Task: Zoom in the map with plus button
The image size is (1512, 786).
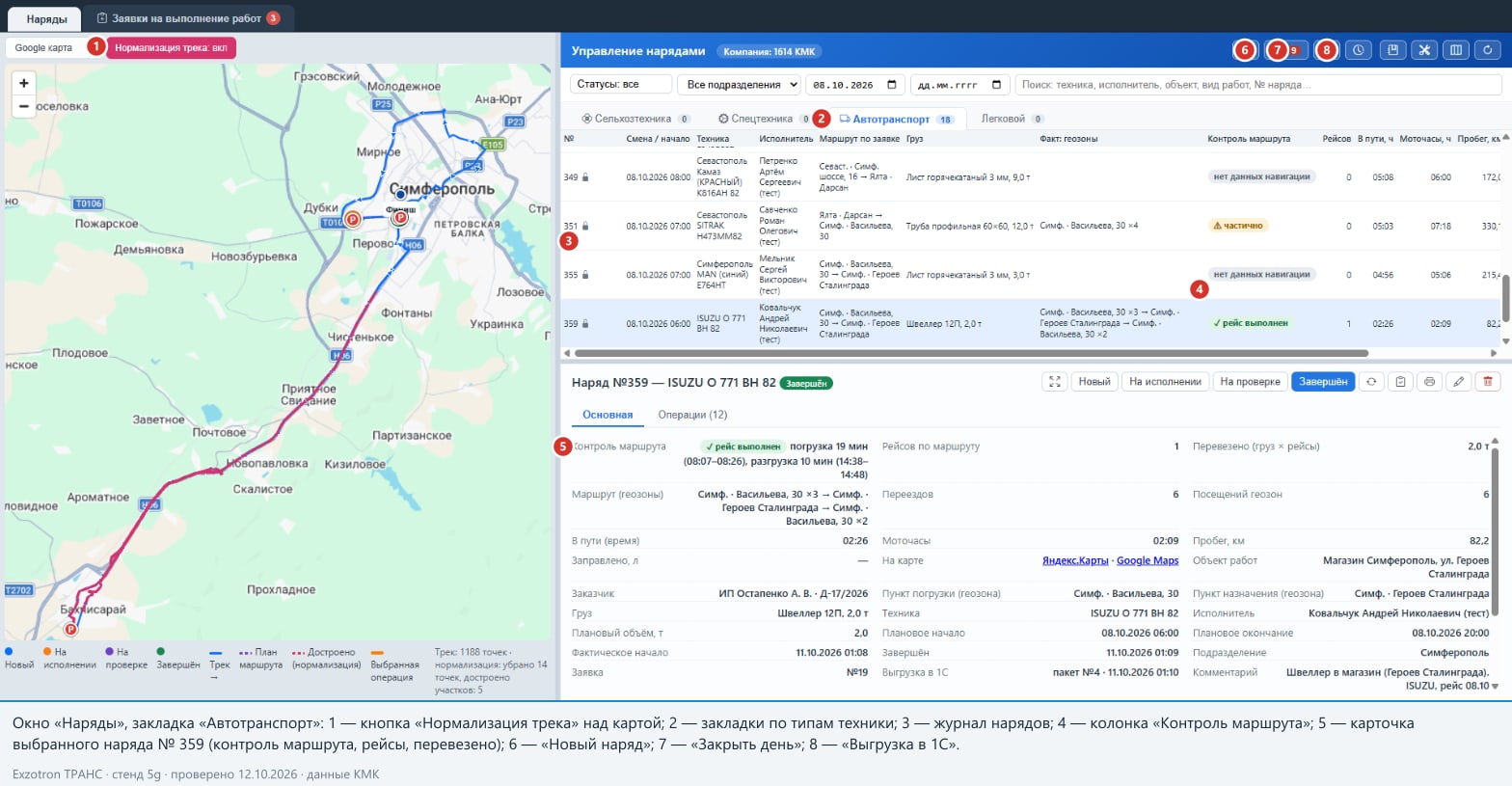Action: (x=24, y=83)
